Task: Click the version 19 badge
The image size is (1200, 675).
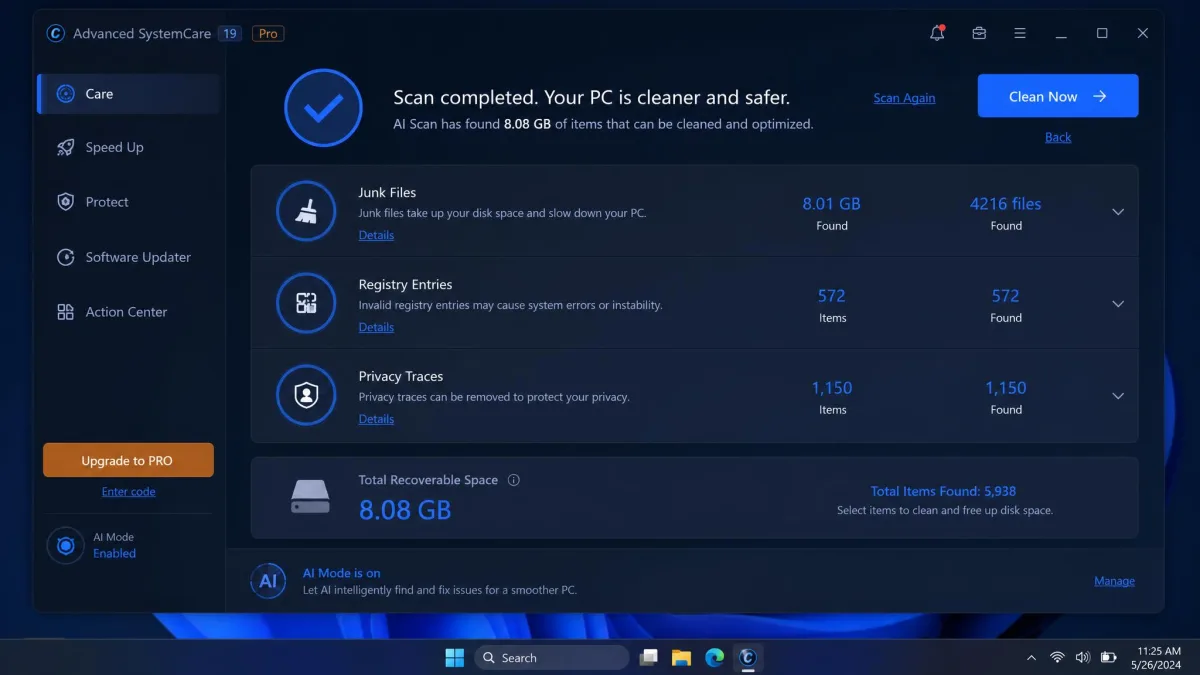Action: coord(230,33)
